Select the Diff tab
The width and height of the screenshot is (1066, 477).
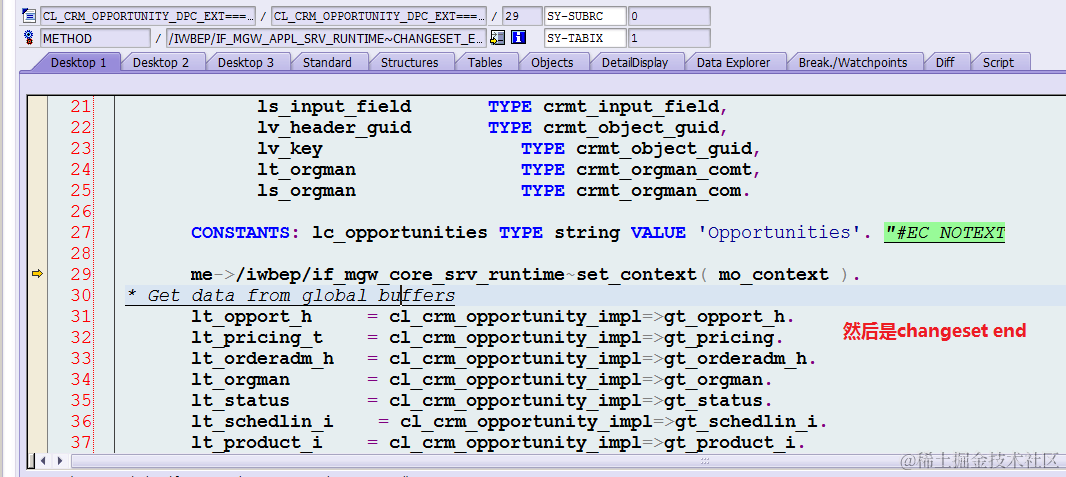[945, 63]
